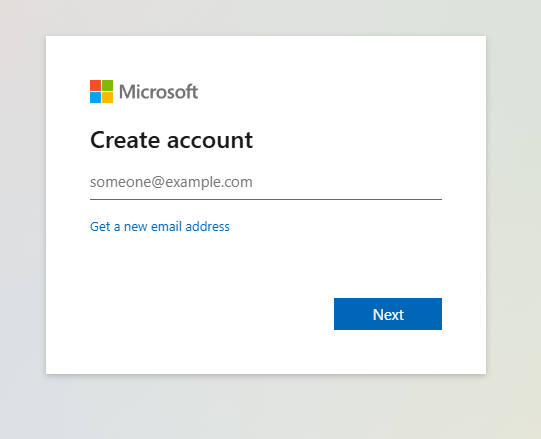Click the email address input field

(x=266, y=182)
